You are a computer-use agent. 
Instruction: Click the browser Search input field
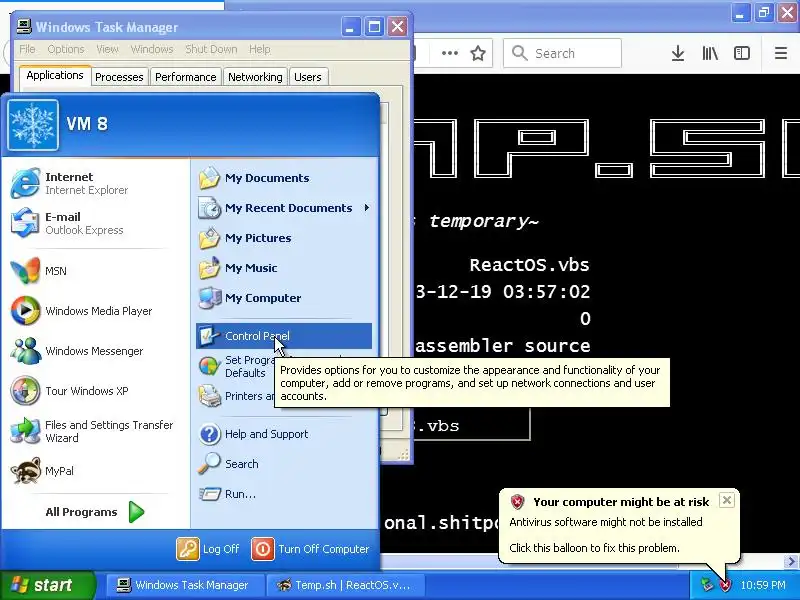562,53
